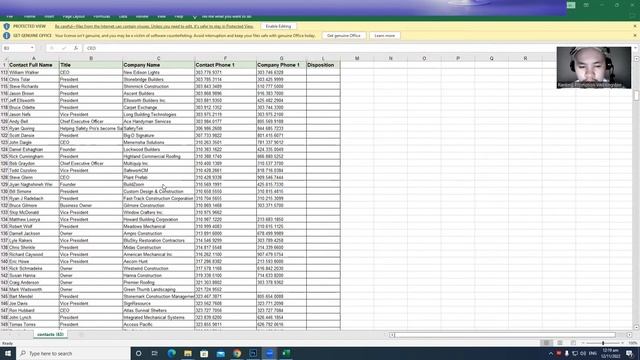
Task: Select the contacts (83) sheet tab
Action: [x=50, y=334]
